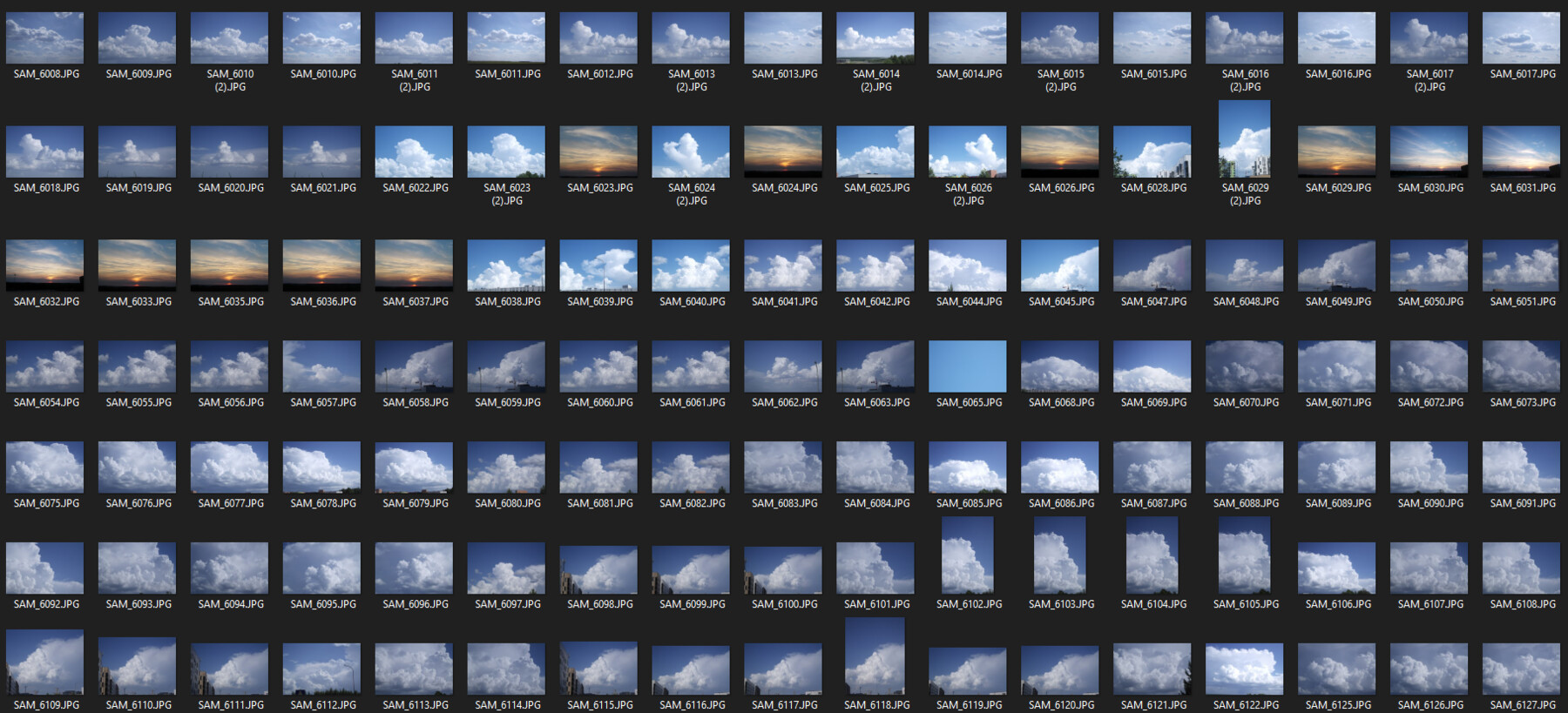Select the label SAM_6088.JPG
Image resolution: width=1568 pixels, height=713 pixels.
pyautogui.click(x=1247, y=504)
